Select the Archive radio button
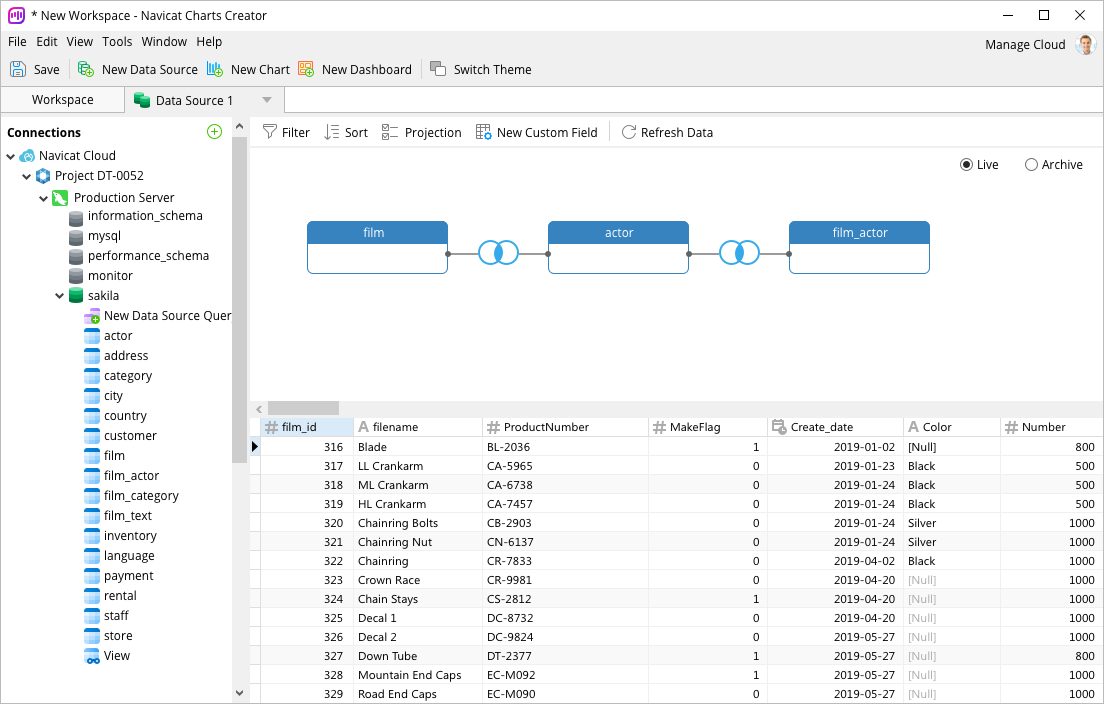The image size is (1104, 704). [x=1031, y=165]
